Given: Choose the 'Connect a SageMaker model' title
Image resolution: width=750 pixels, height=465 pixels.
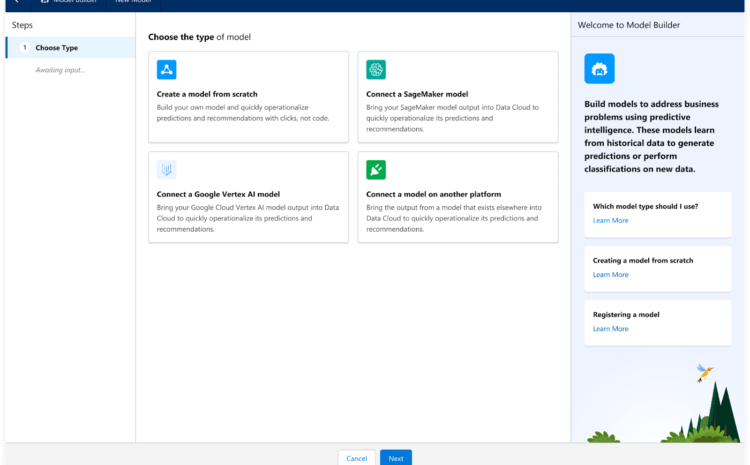Looking at the screenshot, I should 417,94.
